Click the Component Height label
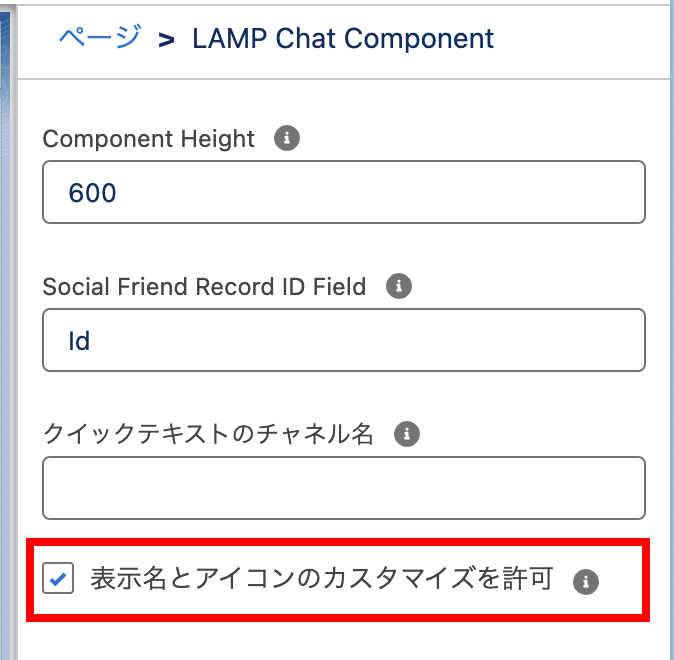The height and width of the screenshot is (660, 674). [x=149, y=139]
